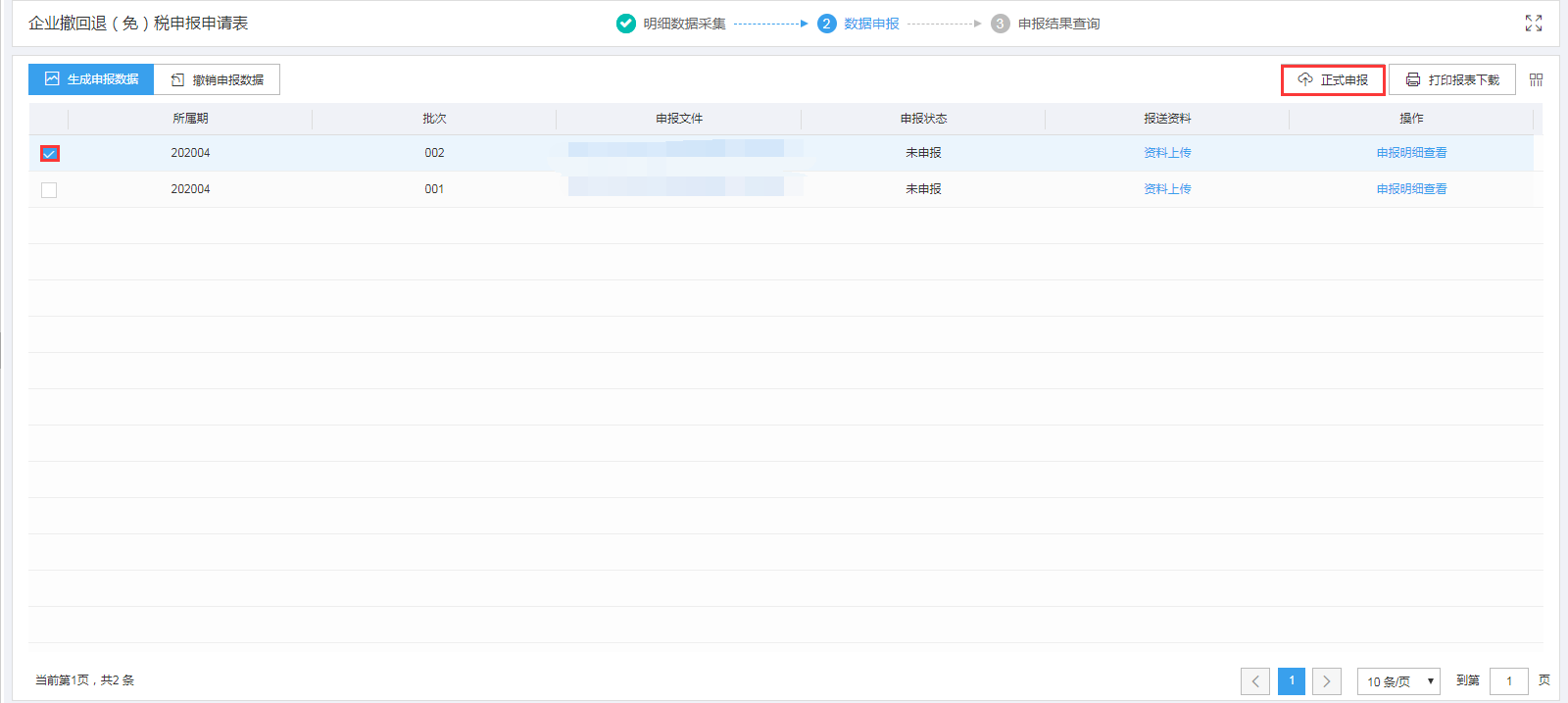Click page title 企业撤回退（免）税申报申请表
This screenshot has height=703, width=1568.
pyautogui.click(x=138, y=24)
